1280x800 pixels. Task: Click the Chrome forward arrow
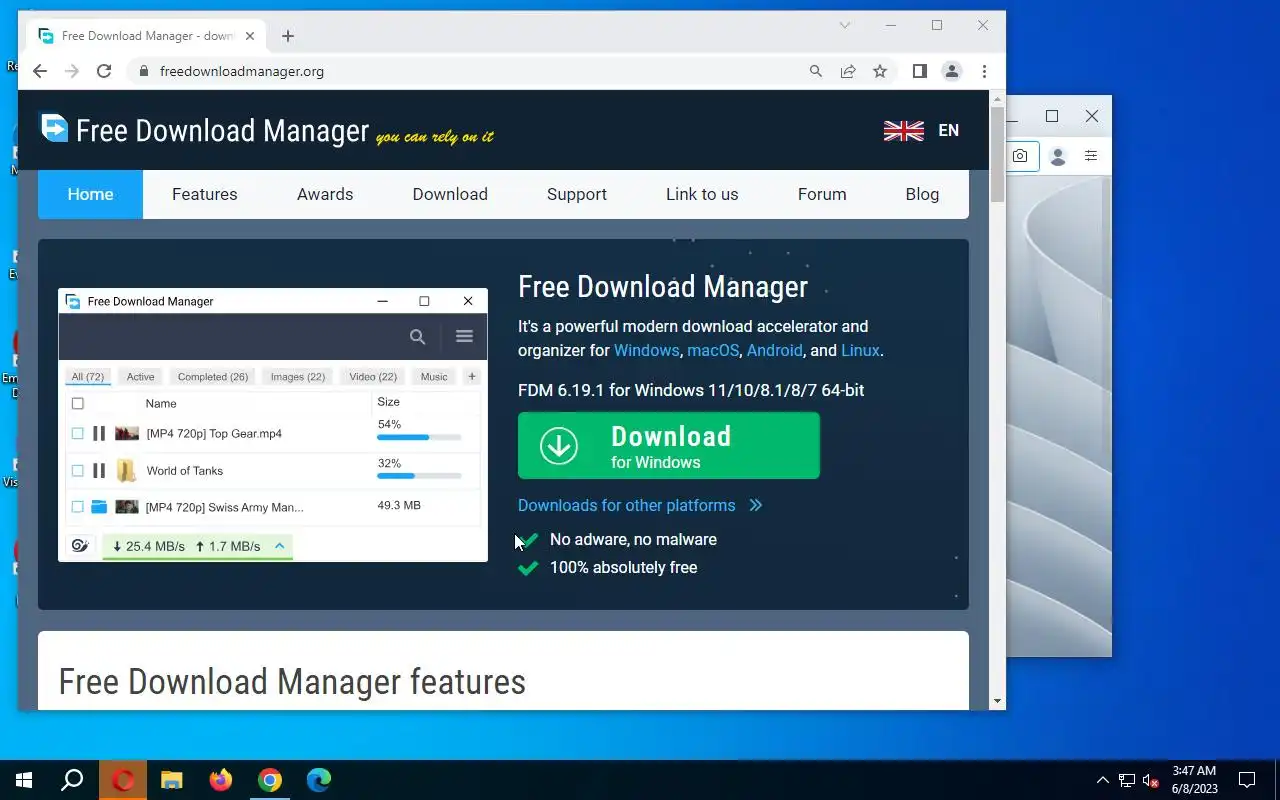click(72, 71)
